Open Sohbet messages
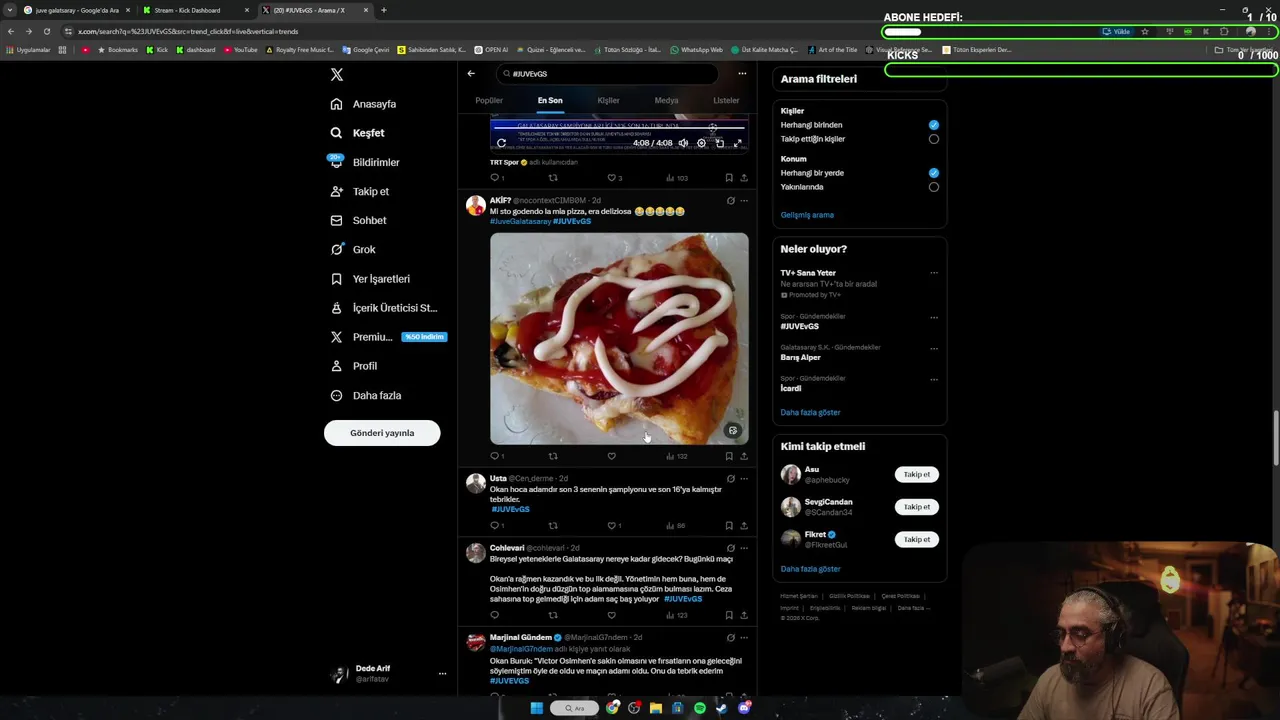 point(358,220)
